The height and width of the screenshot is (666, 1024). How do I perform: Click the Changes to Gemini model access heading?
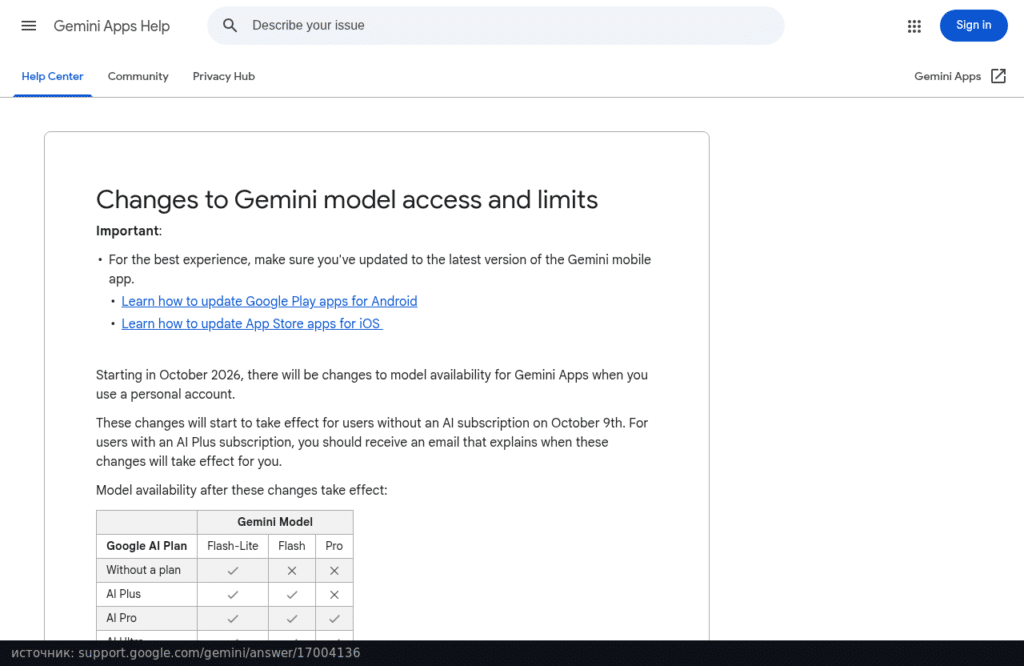[347, 200]
